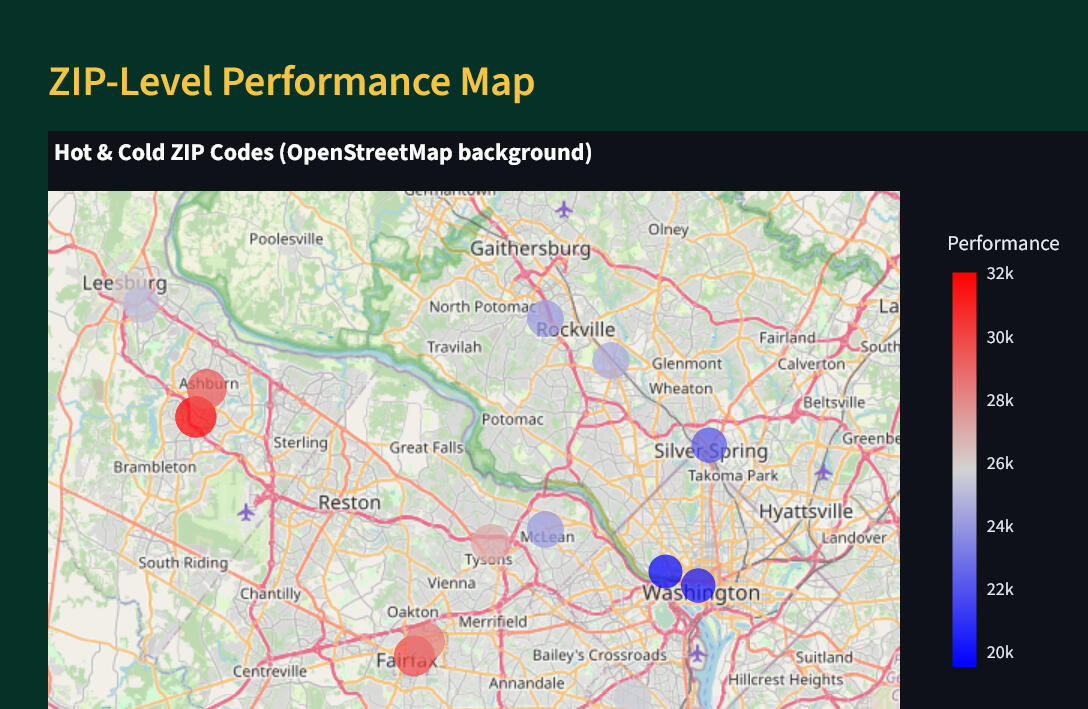Click the 'Hot & Cold ZIP Codes' chart title

click(323, 153)
